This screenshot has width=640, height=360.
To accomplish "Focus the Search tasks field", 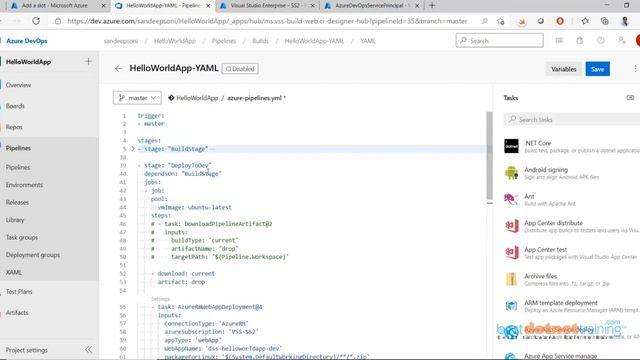I will coord(571,119).
